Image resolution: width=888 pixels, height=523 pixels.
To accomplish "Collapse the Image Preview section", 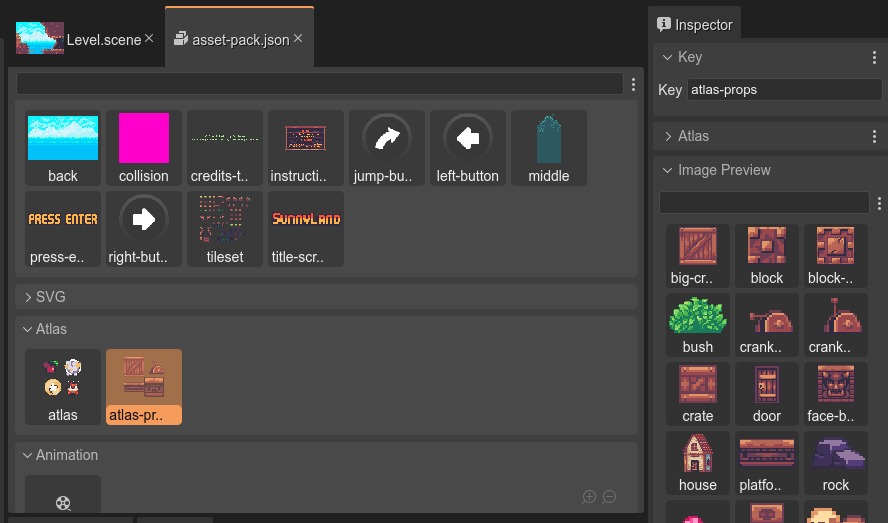I will (668, 171).
